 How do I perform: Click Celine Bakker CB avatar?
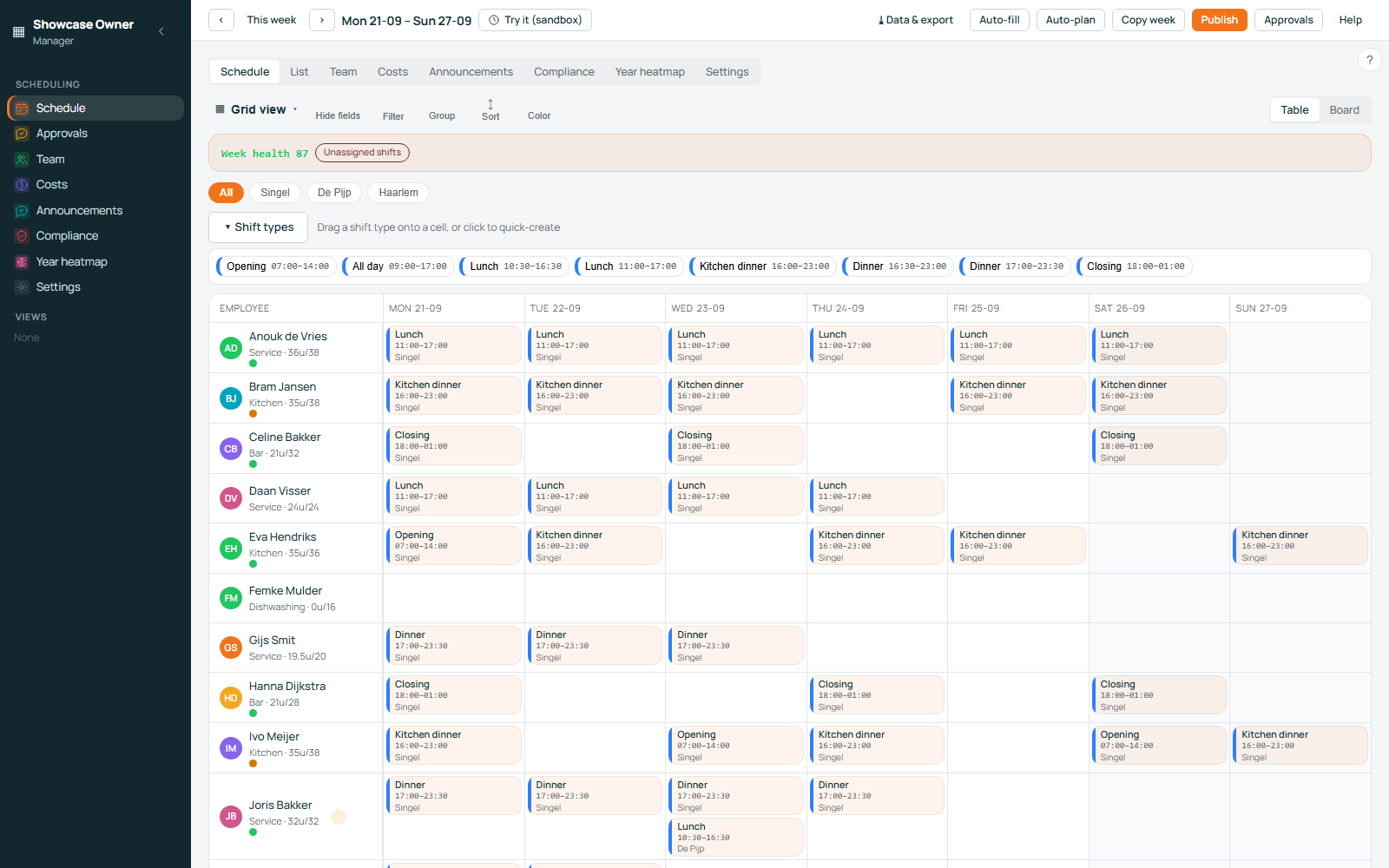pyautogui.click(x=231, y=449)
